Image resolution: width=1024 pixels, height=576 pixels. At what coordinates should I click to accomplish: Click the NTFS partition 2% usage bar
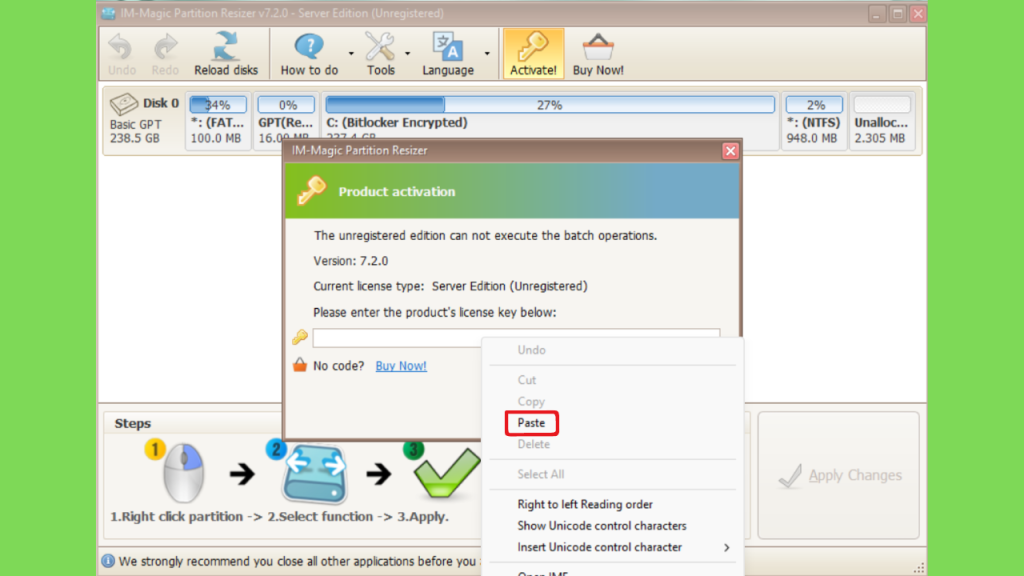click(x=814, y=104)
